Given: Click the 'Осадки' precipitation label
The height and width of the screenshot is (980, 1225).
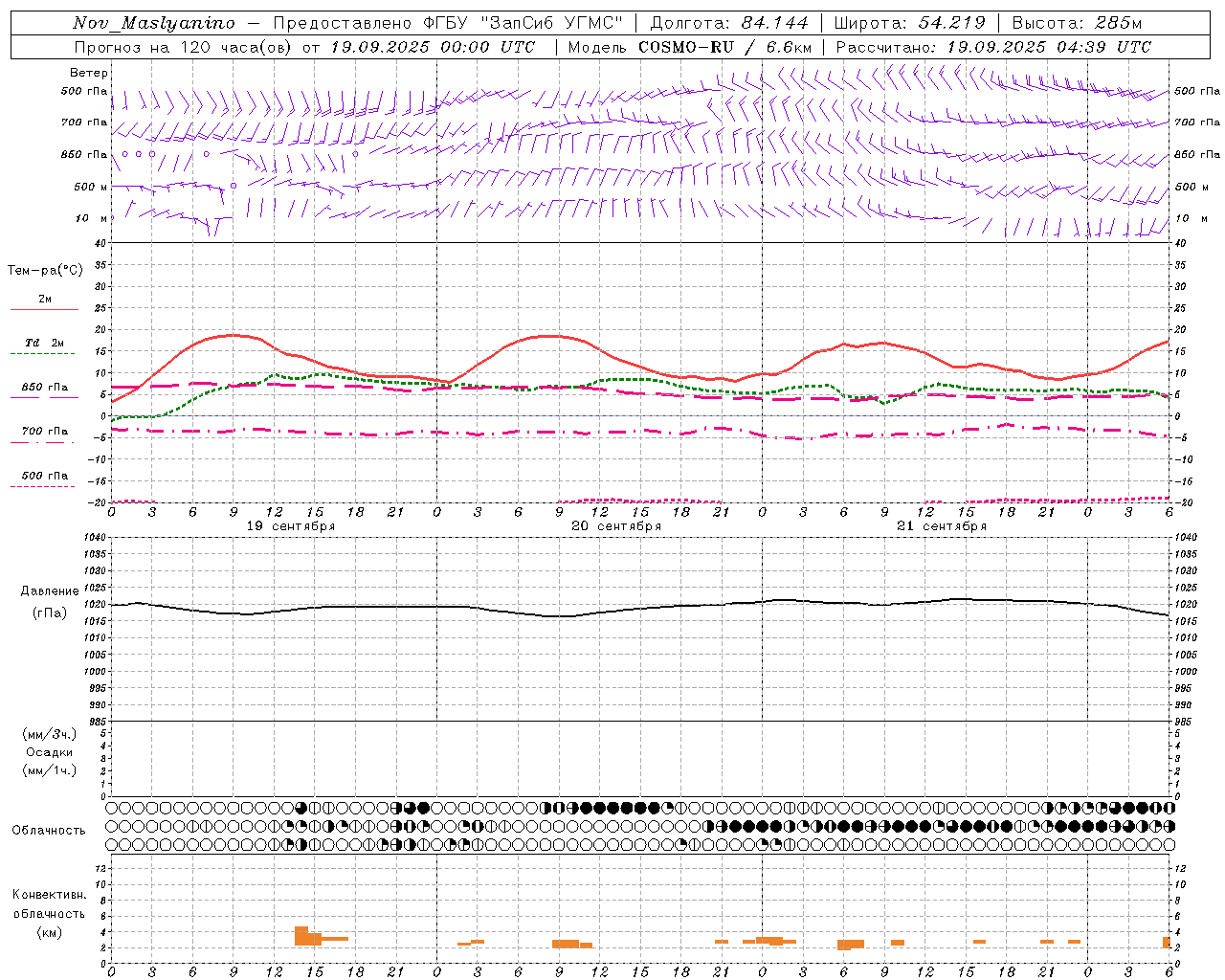Looking at the screenshot, I should 50,752.
